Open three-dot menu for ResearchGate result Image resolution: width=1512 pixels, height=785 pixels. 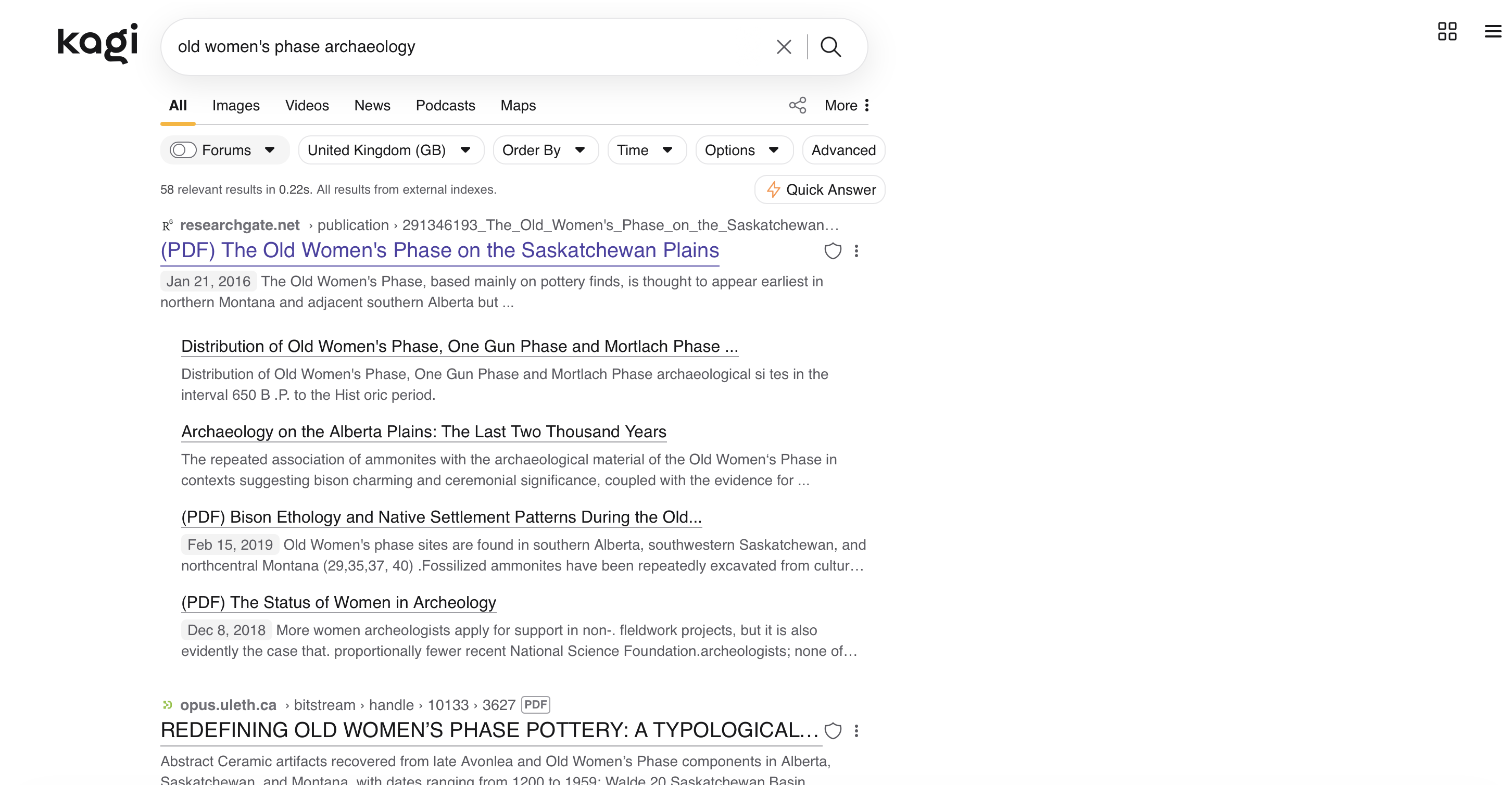[856, 251]
